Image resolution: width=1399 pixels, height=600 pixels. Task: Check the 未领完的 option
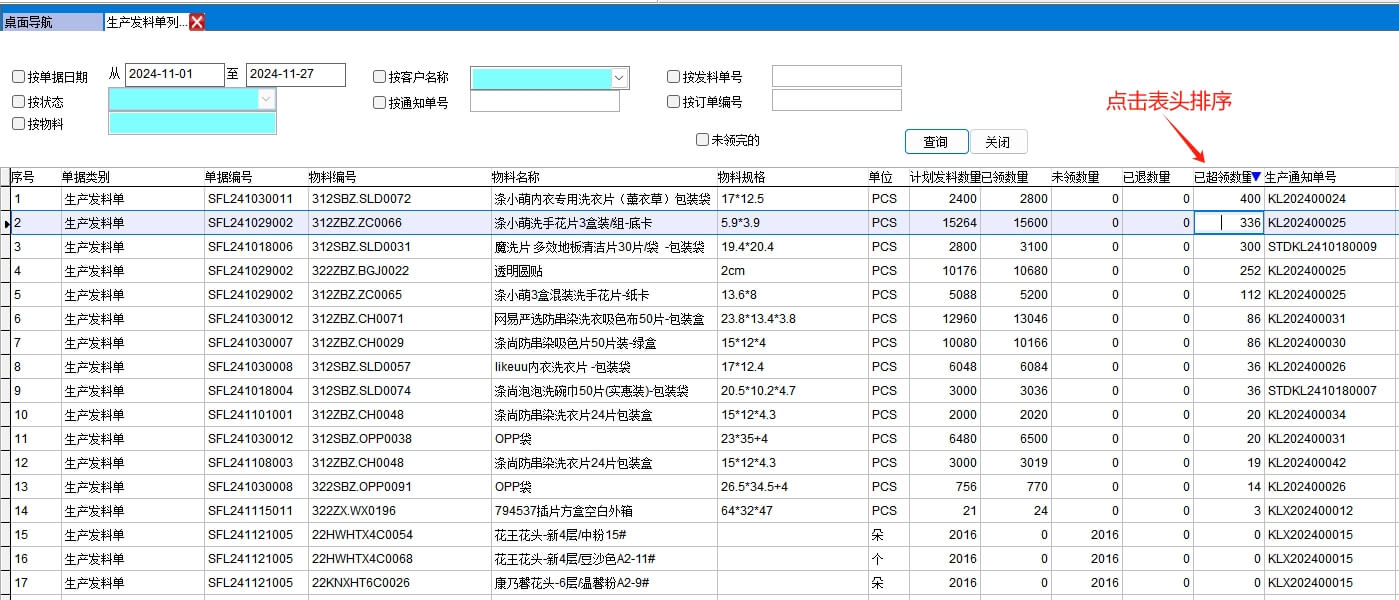[x=702, y=140]
